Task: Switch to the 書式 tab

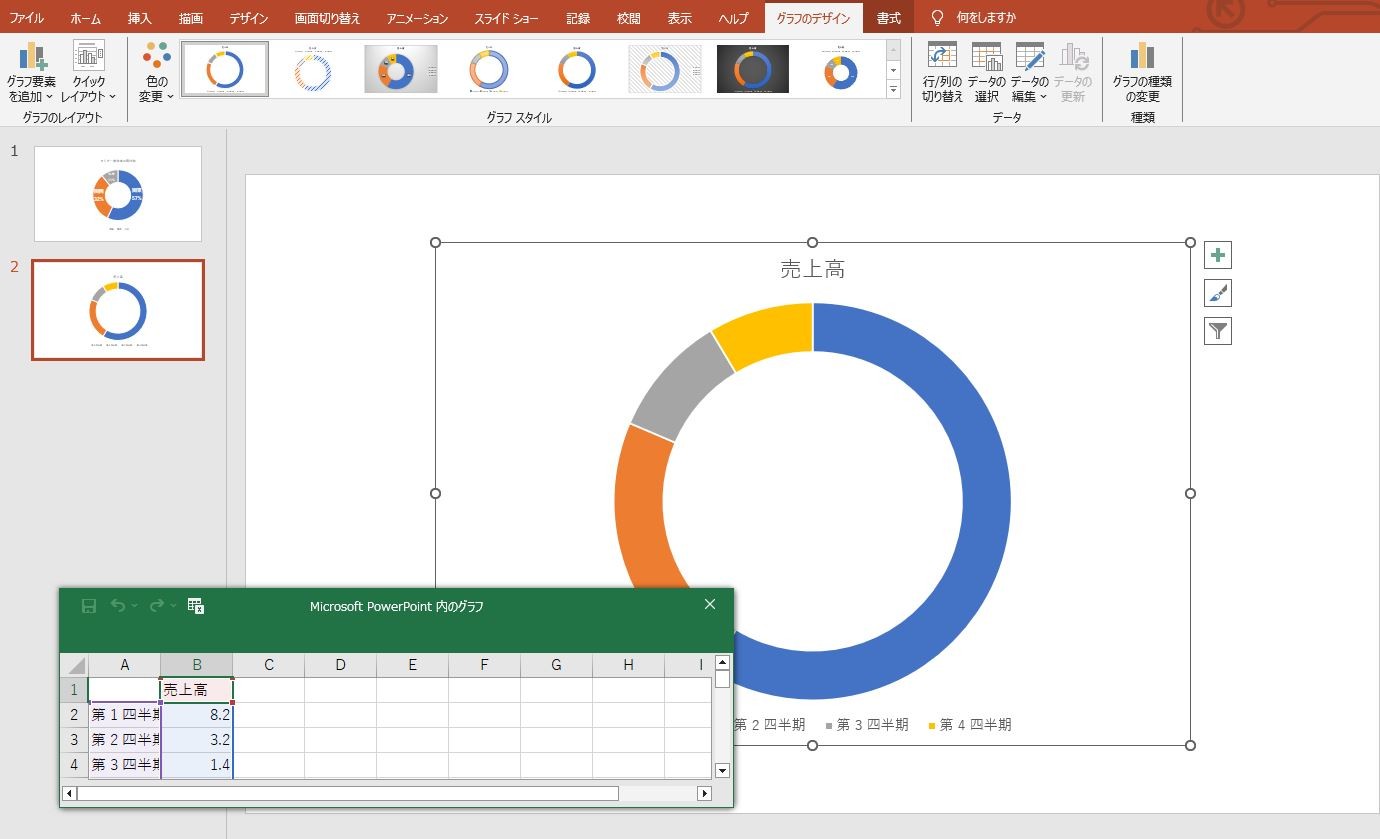Action: click(888, 18)
